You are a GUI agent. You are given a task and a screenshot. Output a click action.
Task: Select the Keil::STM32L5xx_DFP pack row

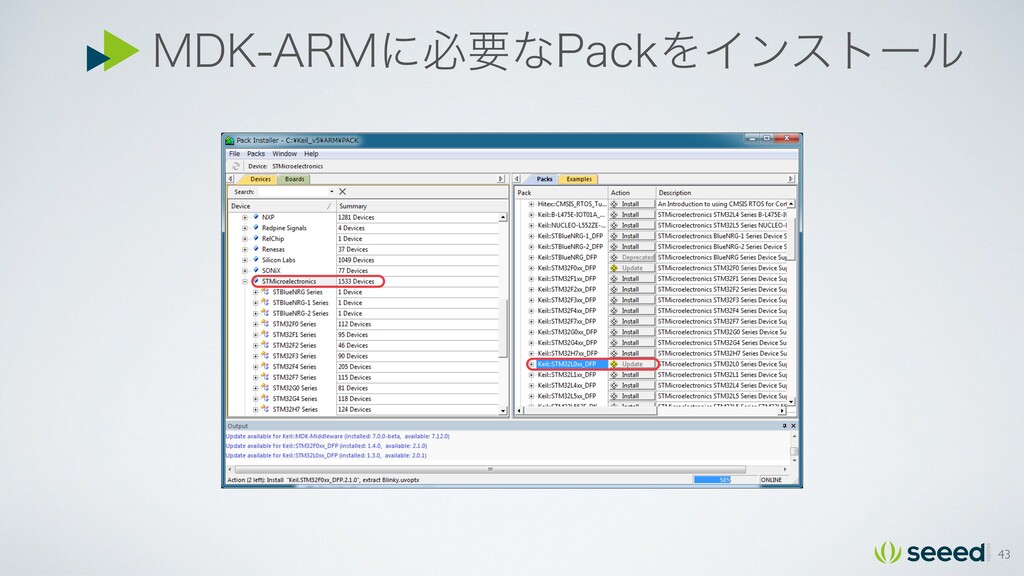[566, 396]
